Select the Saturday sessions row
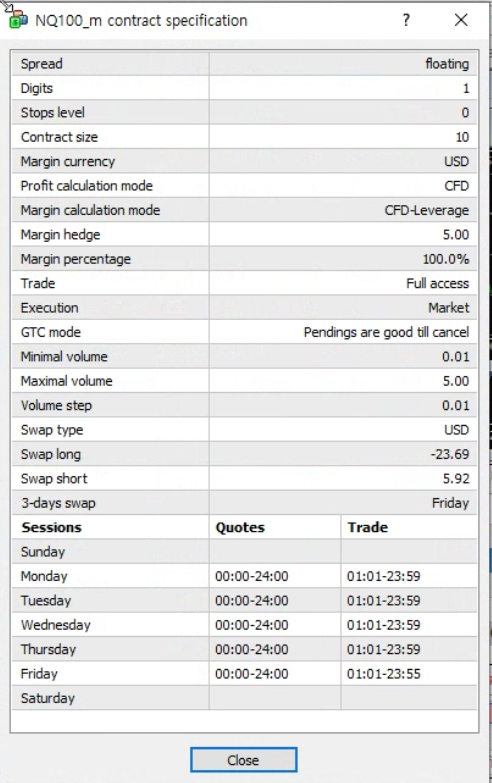492x783 pixels. (x=244, y=698)
